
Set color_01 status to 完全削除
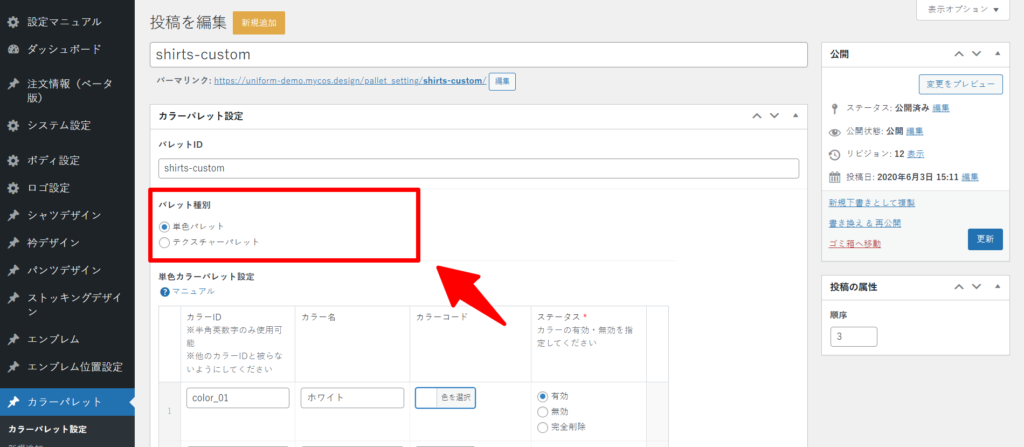(542, 428)
